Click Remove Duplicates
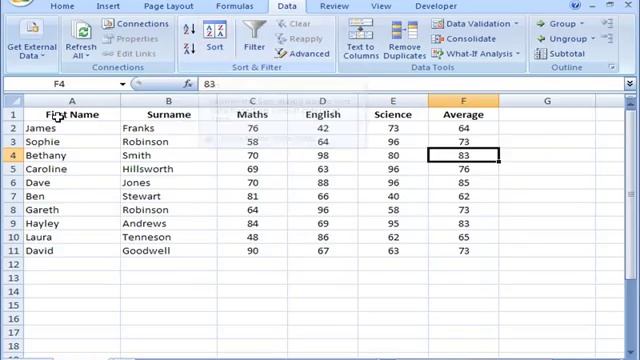The height and width of the screenshot is (360, 640). coord(404,40)
